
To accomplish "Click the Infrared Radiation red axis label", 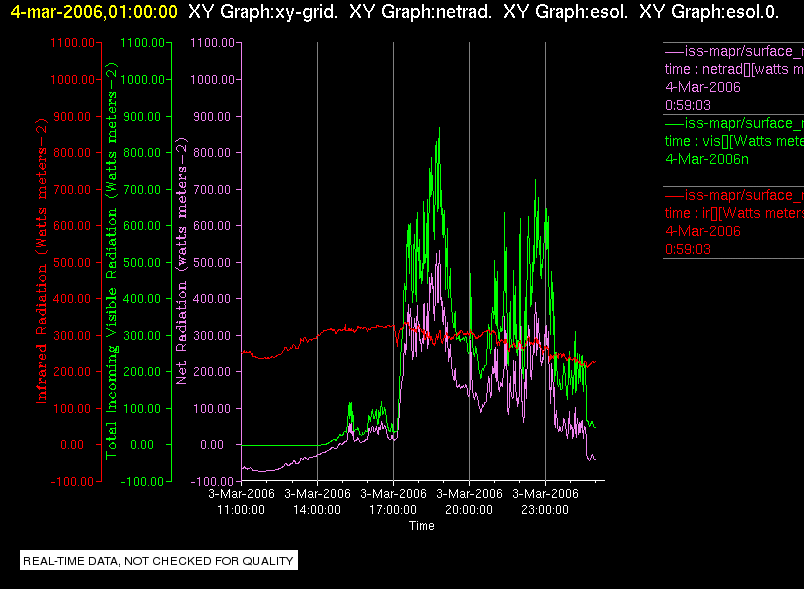I will [42, 261].
